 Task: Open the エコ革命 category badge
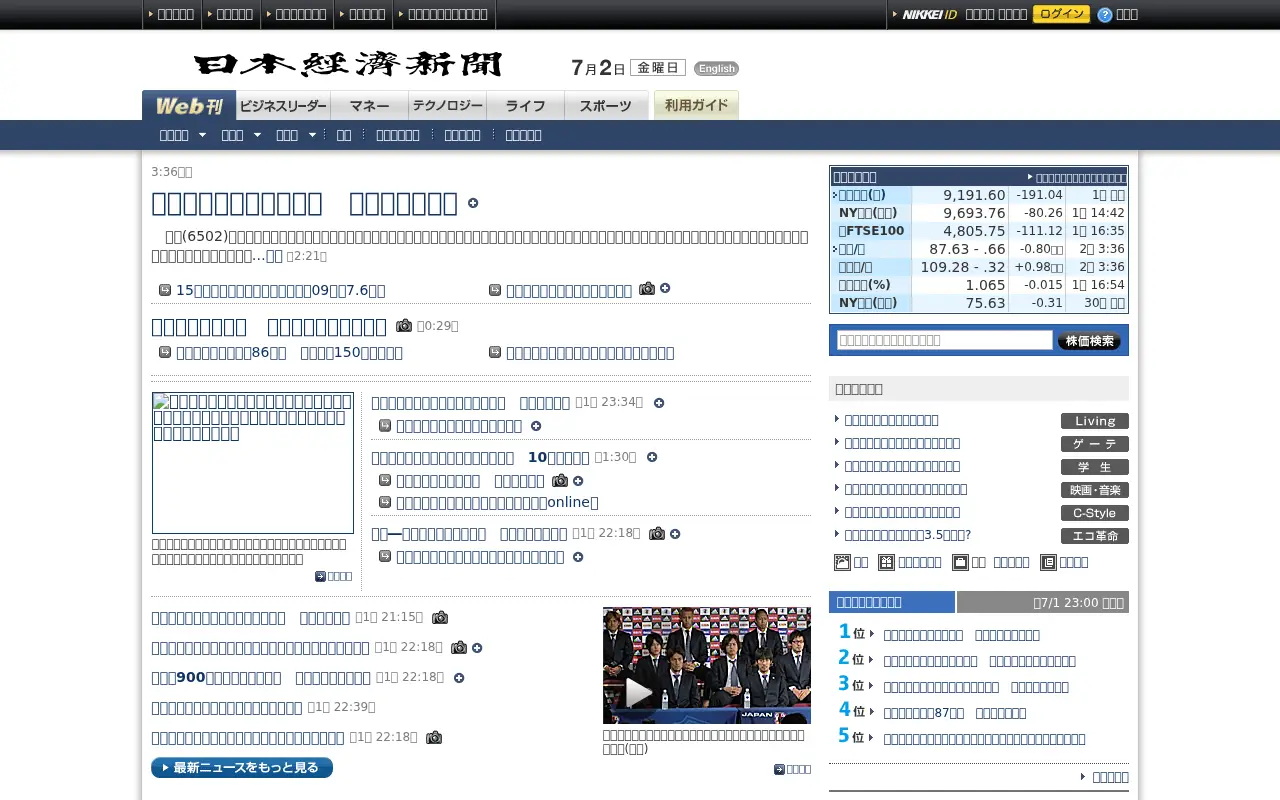(x=1095, y=536)
